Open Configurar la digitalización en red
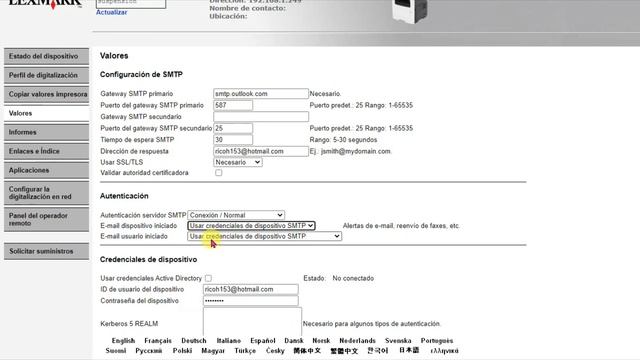The width and height of the screenshot is (640, 360). click(x=47, y=193)
